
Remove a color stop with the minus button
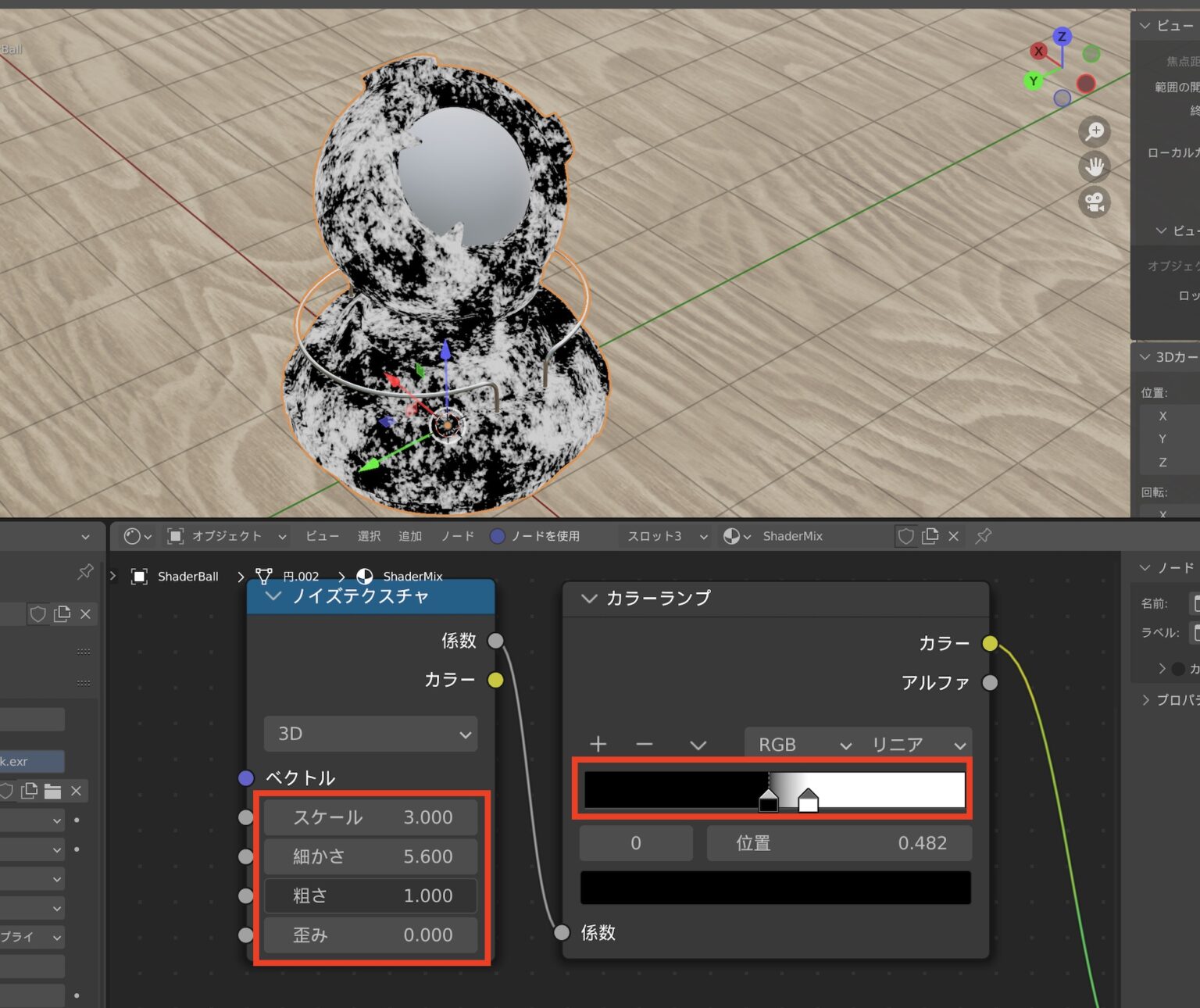(644, 744)
